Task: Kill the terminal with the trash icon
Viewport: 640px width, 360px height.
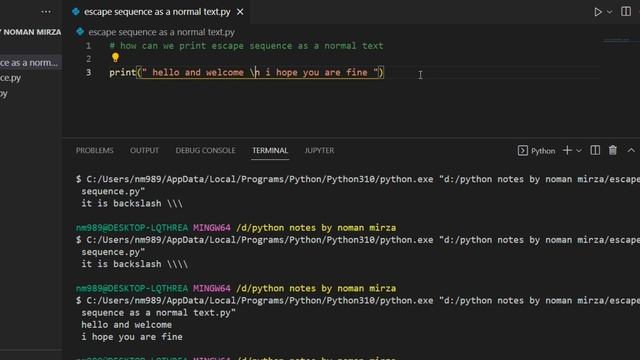Action: tap(613, 150)
